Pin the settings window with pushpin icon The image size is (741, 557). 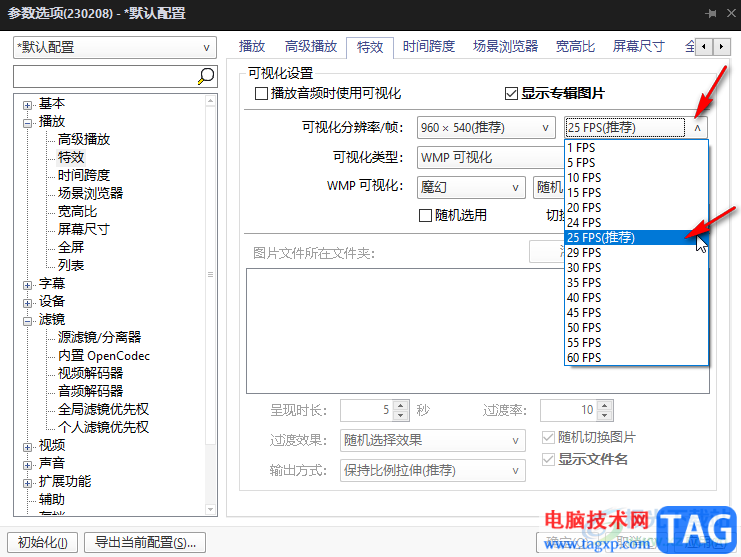[710, 13]
